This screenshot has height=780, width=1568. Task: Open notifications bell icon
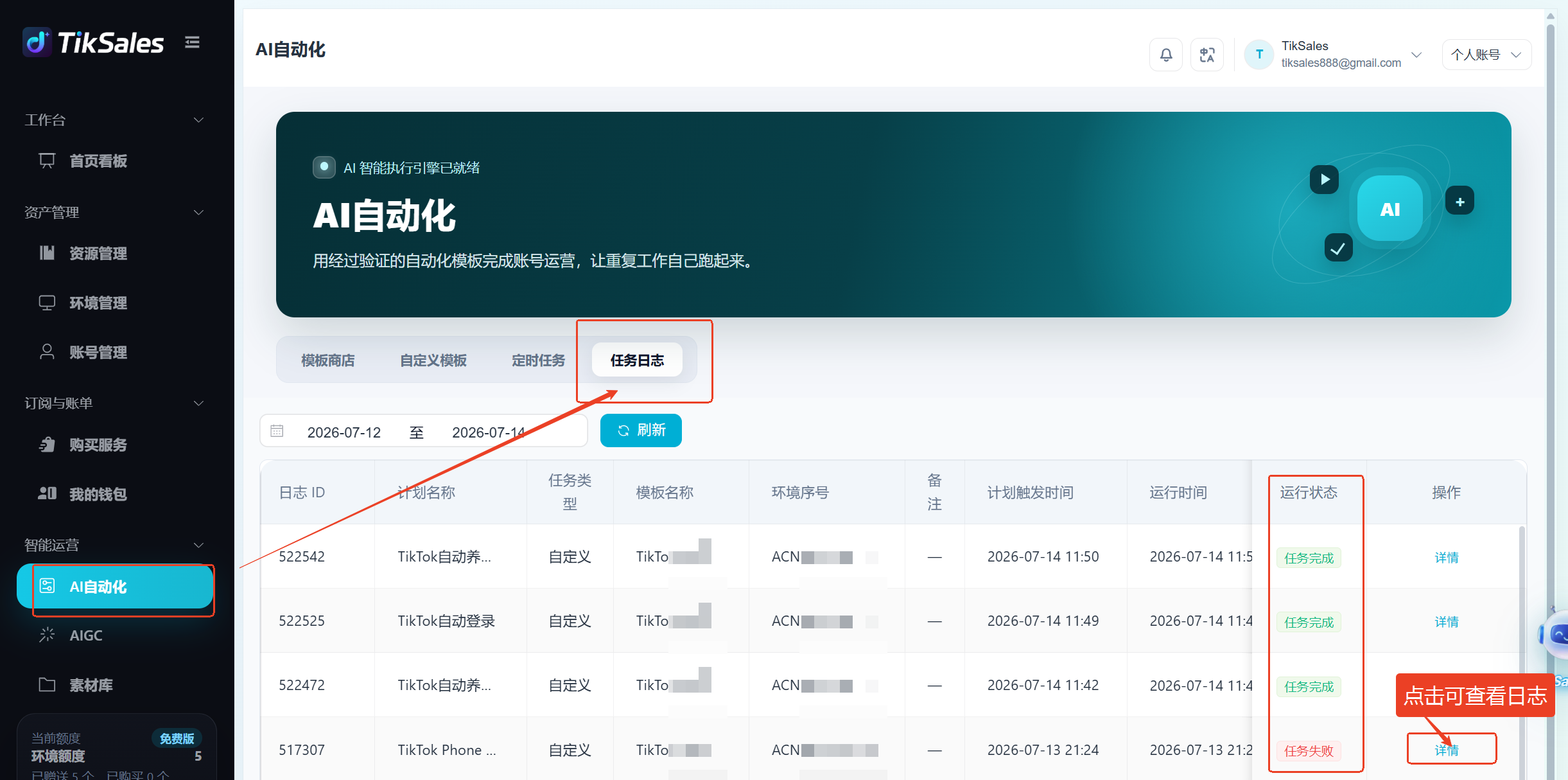pos(1166,55)
